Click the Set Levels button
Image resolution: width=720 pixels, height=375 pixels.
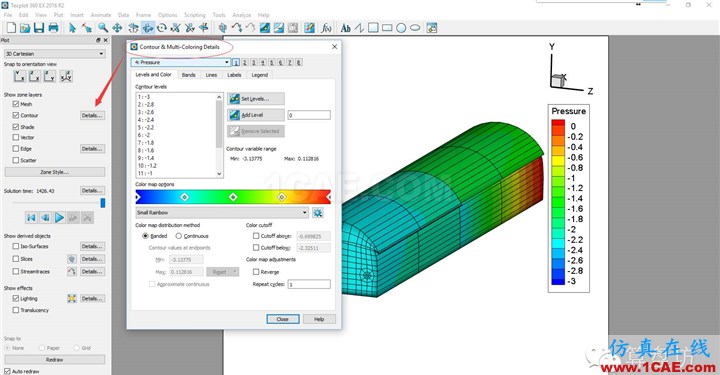tap(256, 99)
